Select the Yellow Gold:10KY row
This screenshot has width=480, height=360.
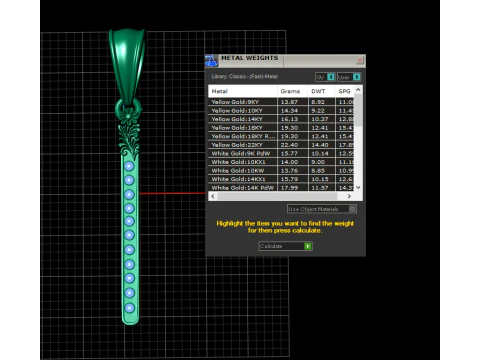pos(281,111)
